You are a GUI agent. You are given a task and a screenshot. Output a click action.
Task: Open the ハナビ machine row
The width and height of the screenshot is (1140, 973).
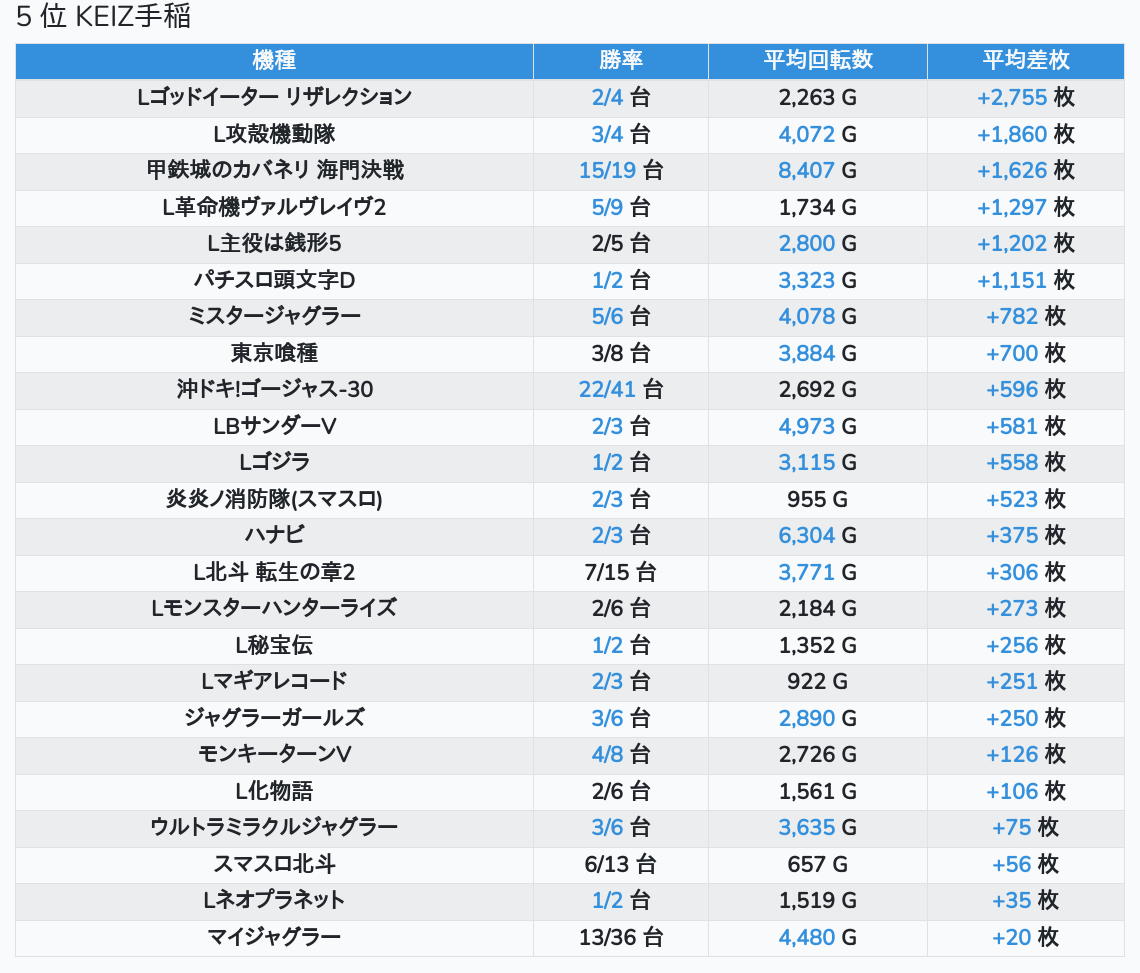click(274, 535)
